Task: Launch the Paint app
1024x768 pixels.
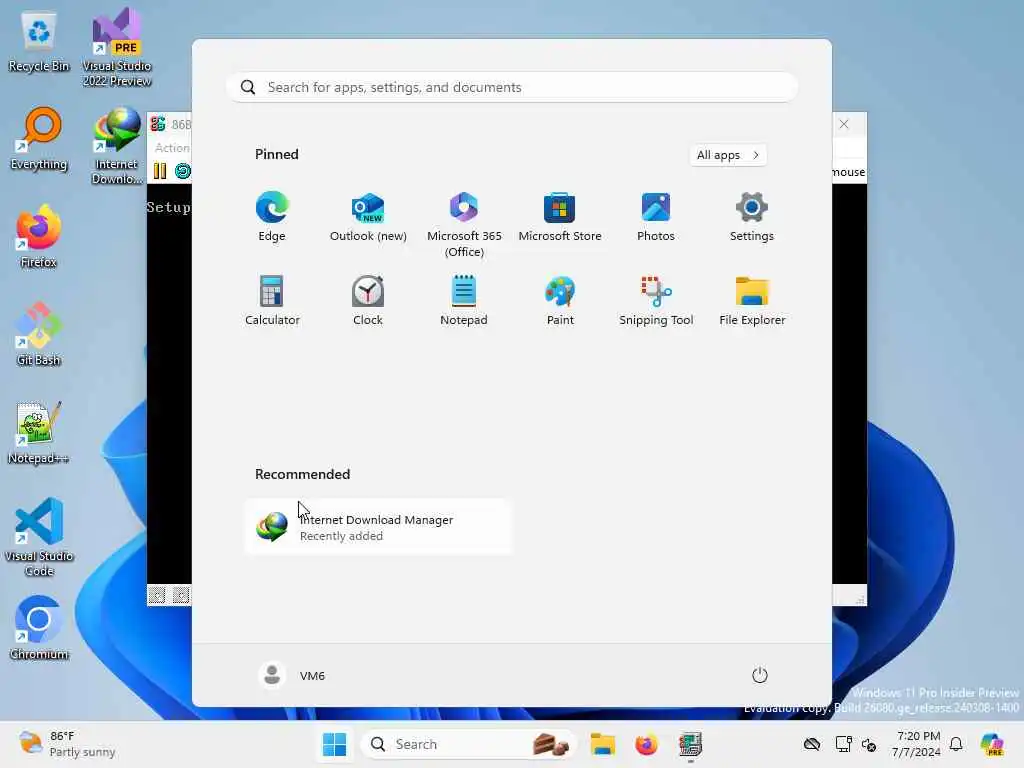Action: tap(560, 300)
